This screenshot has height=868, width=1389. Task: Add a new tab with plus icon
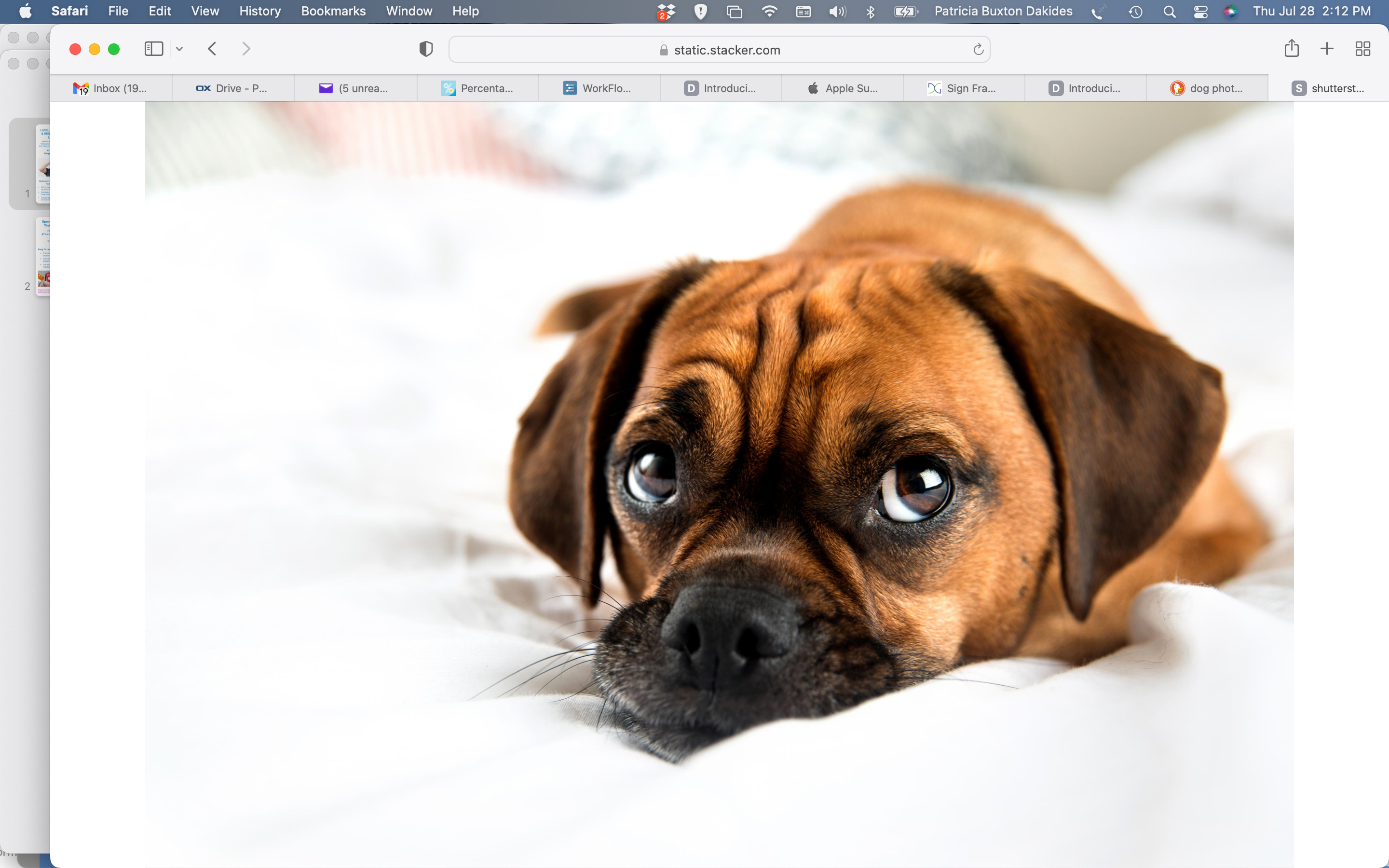1327,49
